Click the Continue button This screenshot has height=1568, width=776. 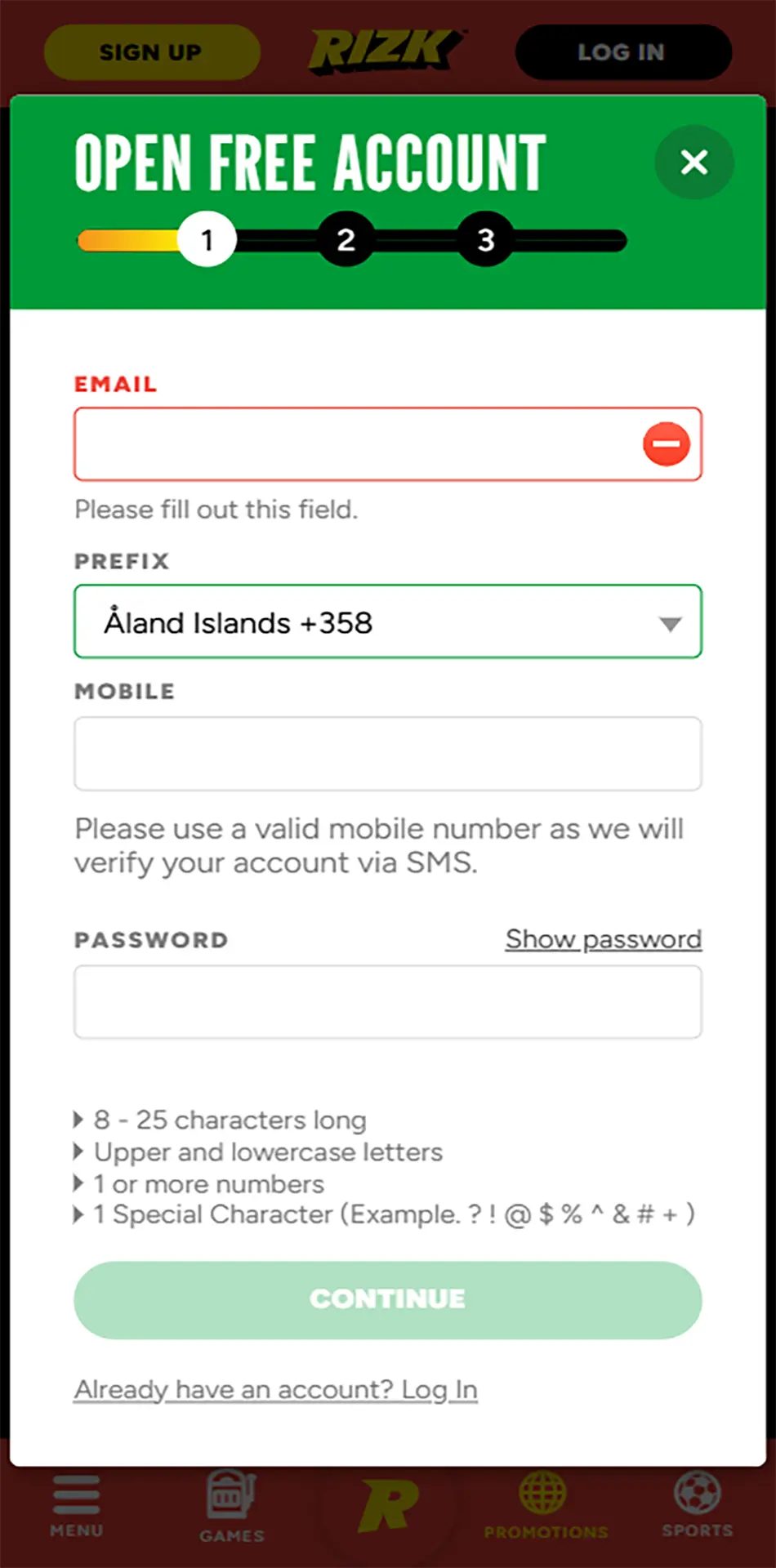pos(387,1299)
